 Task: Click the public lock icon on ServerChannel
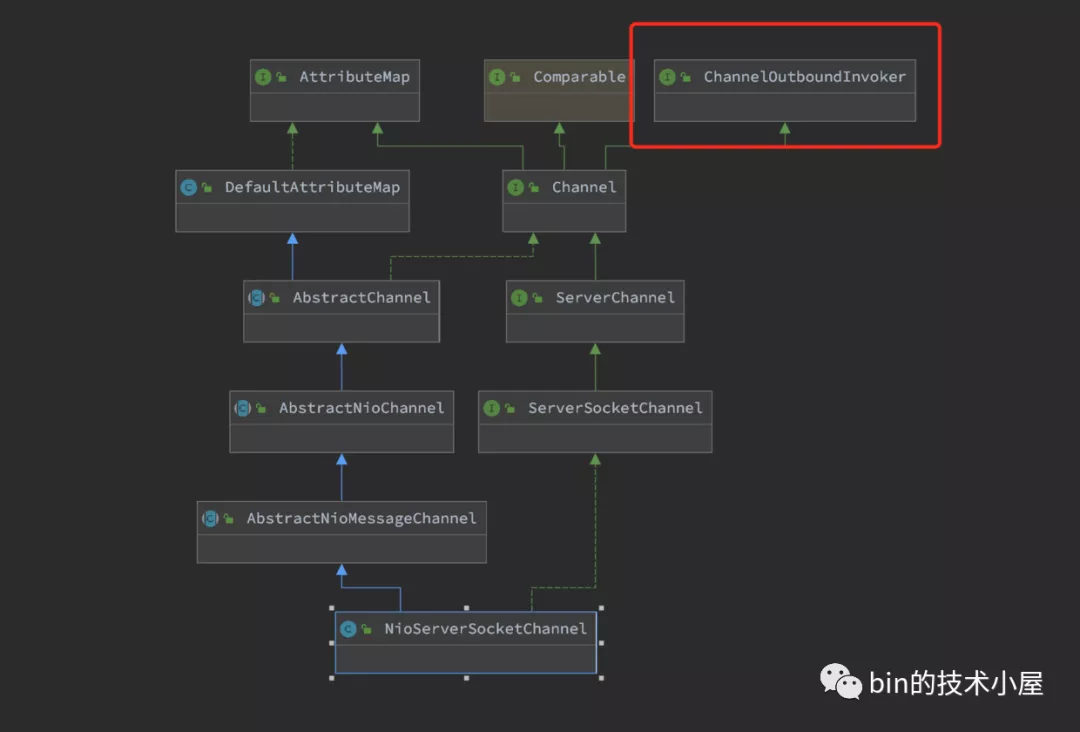pos(537,297)
